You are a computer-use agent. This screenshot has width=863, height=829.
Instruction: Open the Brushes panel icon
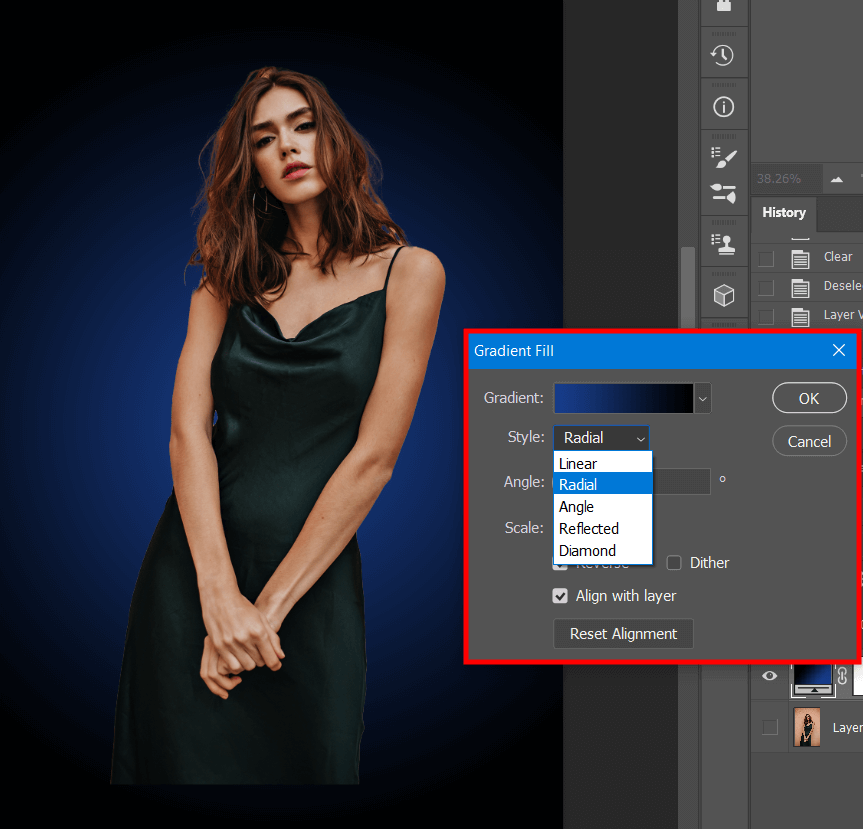tap(723, 193)
